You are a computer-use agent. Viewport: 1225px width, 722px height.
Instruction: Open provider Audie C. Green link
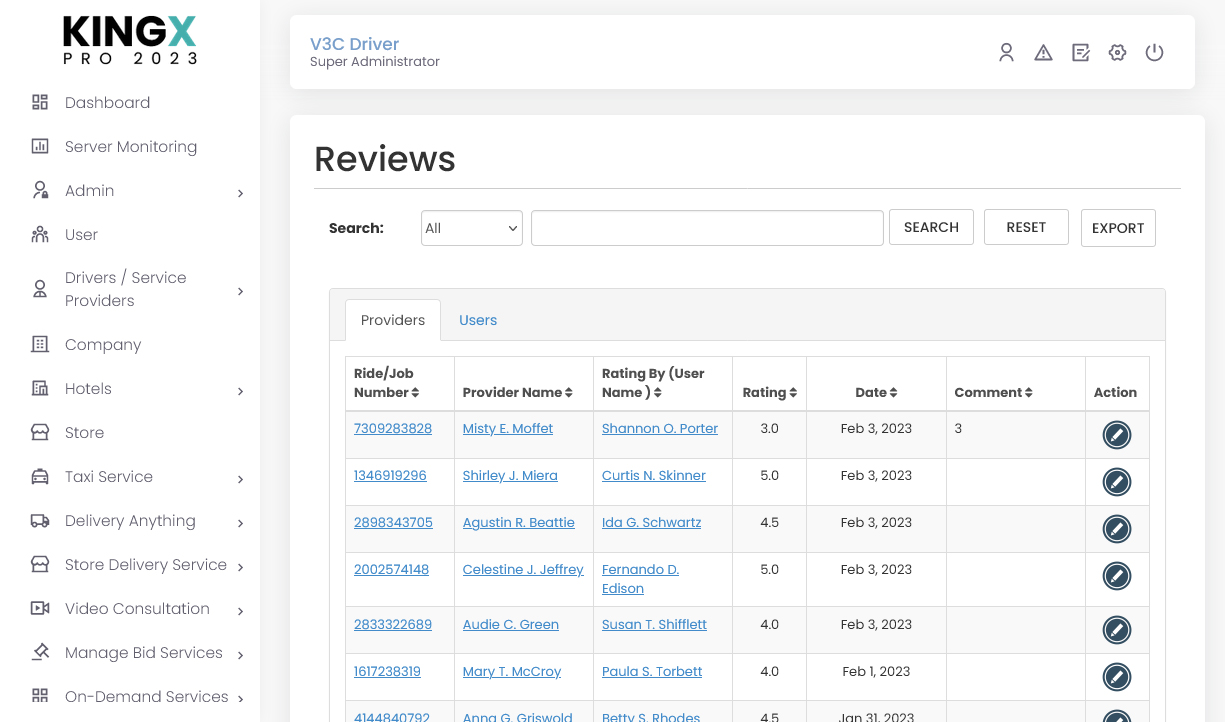(511, 624)
